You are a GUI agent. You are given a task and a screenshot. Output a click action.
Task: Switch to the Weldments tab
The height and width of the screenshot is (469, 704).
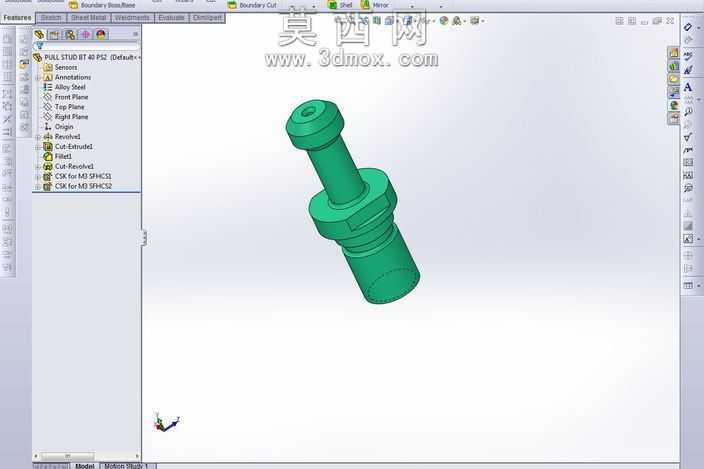132,18
